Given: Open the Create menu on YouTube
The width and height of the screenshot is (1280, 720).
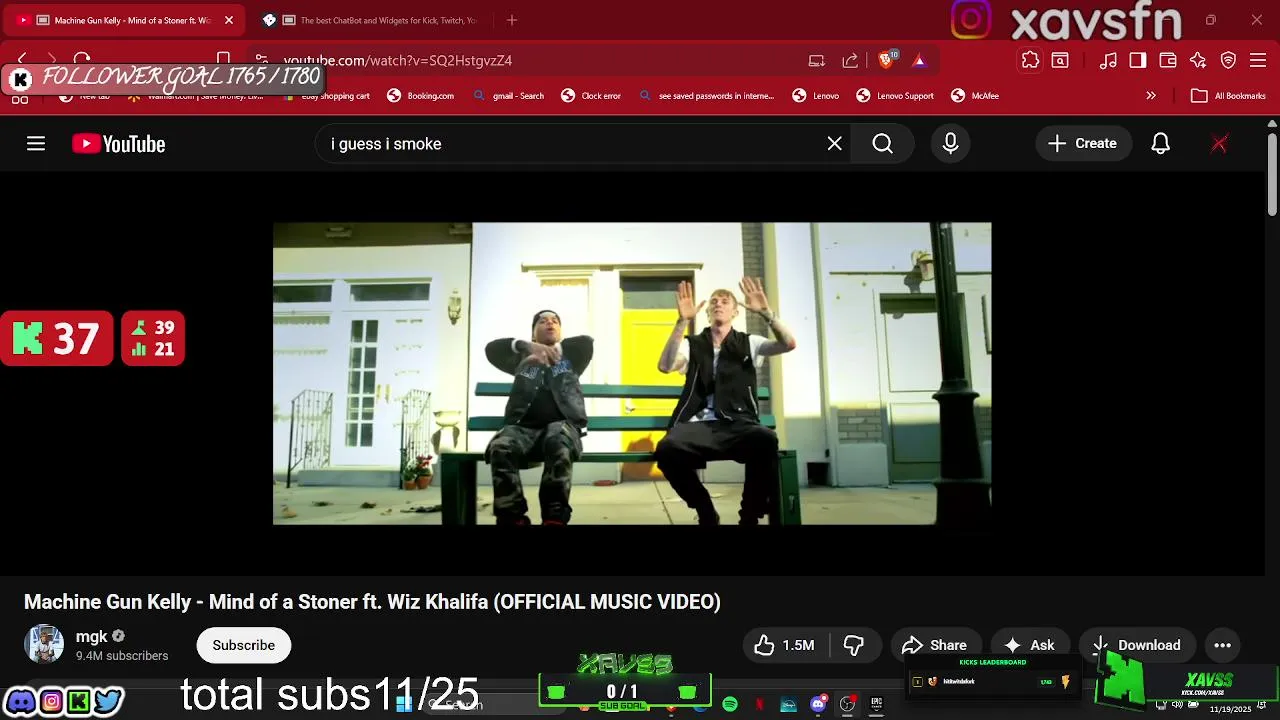Looking at the screenshot, I should point(1083,144).
